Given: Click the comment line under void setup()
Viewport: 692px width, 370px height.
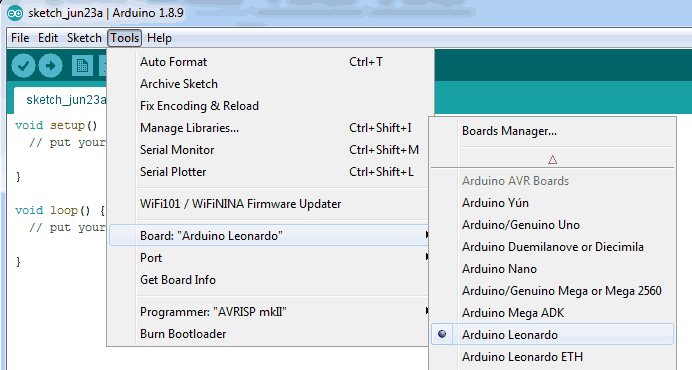Looking at the screenshot, I should (x=68, y=143).
